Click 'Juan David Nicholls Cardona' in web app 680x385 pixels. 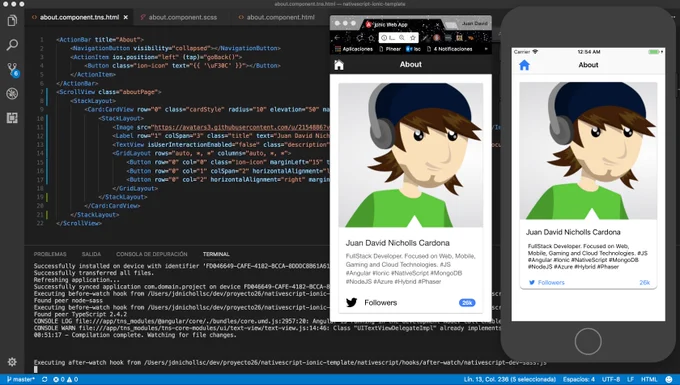[398, 243]
